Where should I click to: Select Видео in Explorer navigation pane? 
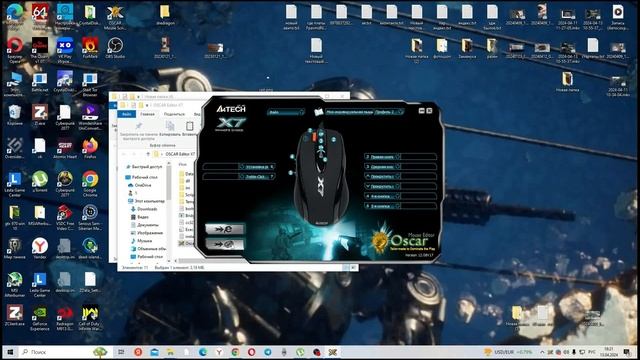click(139, 217)
